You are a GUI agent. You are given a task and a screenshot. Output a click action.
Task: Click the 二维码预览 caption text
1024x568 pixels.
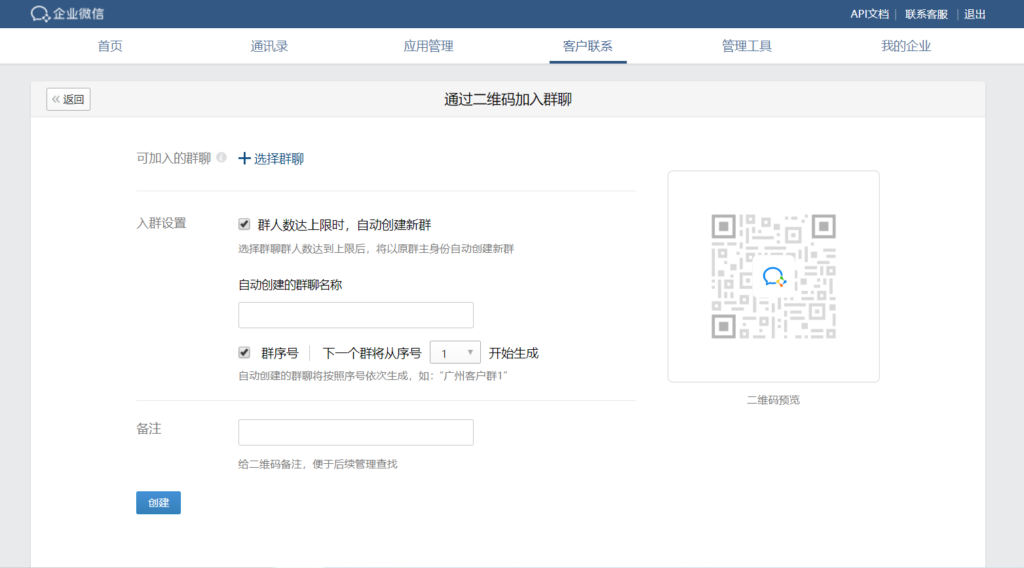coord(773,400)
